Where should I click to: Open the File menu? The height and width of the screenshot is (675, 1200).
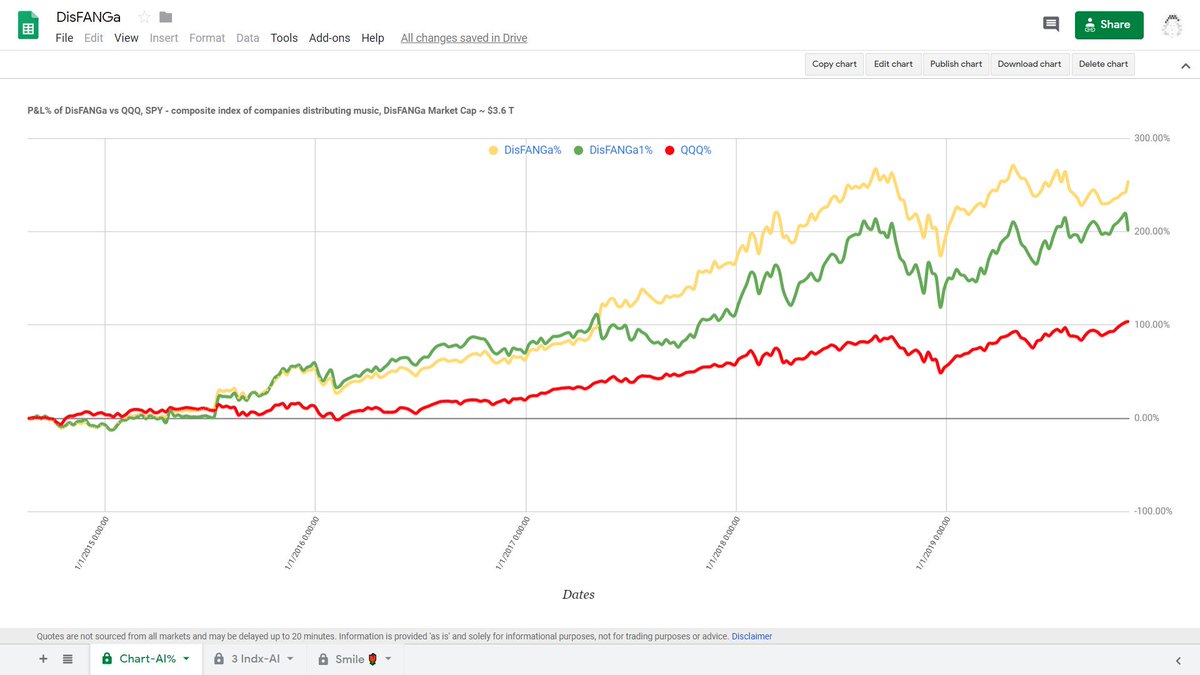[x=64, y=38]
